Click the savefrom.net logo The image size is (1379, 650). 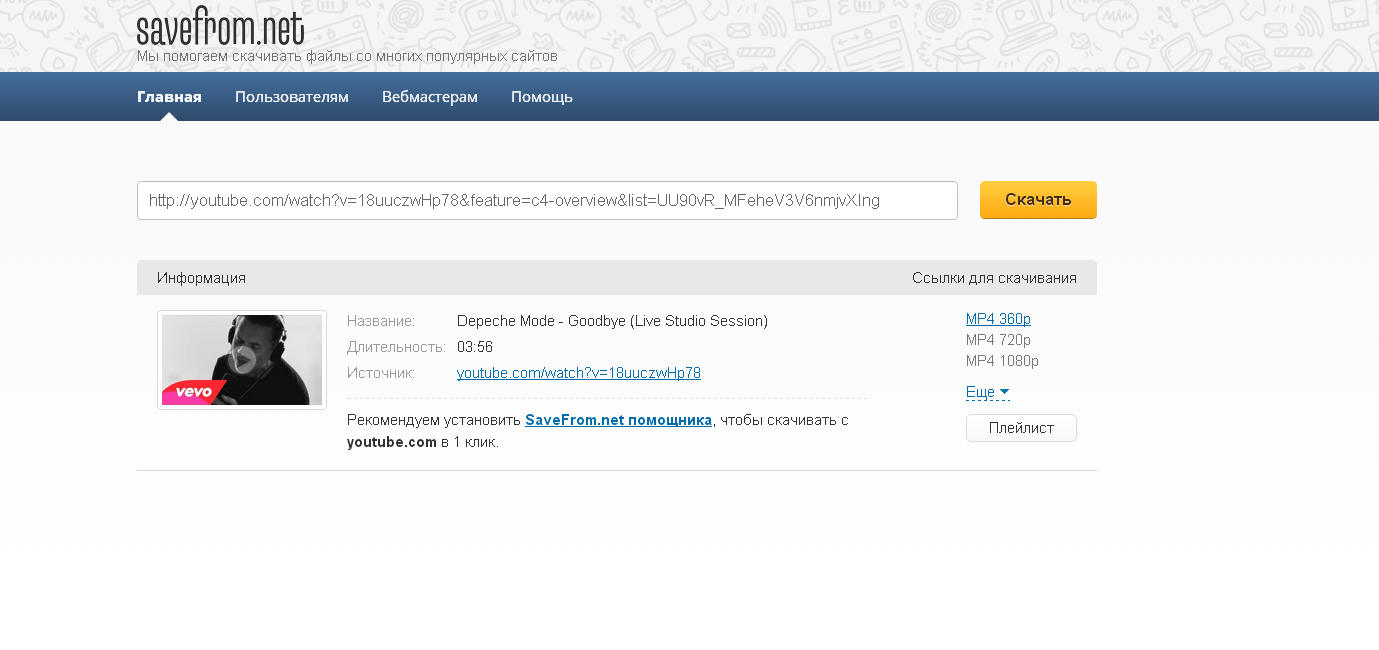pos(220,28)
